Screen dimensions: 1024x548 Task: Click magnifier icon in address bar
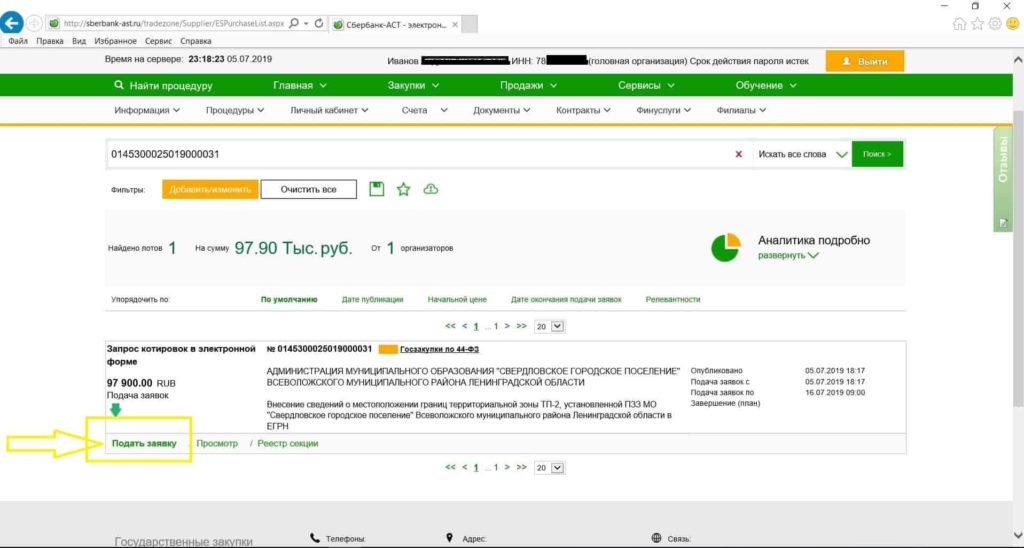pos(294,24)
